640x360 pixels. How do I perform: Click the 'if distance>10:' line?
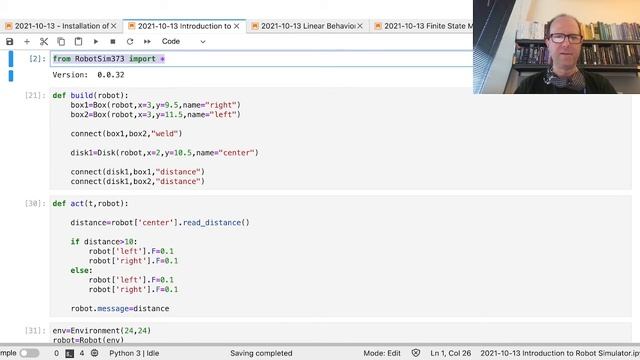click(x=104, y=242)
